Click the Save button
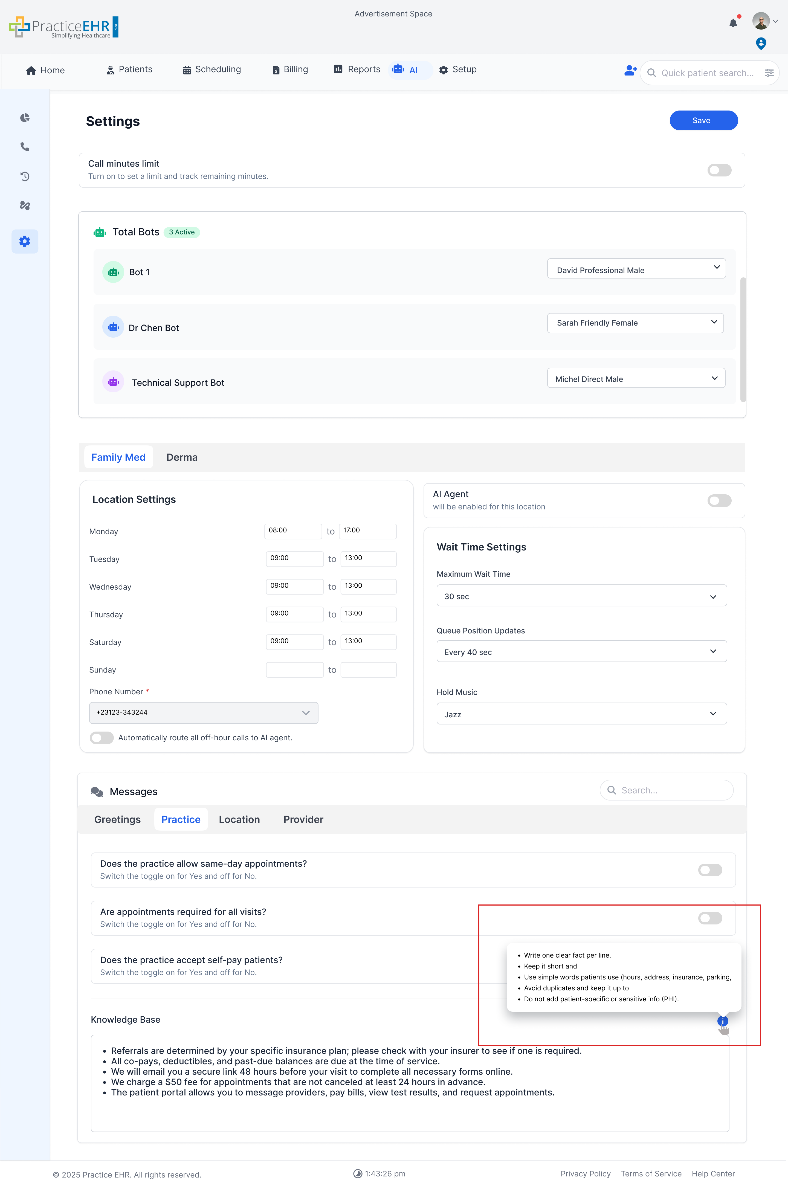The width and height of the screenshot is (788, 1189). (703, 121)
